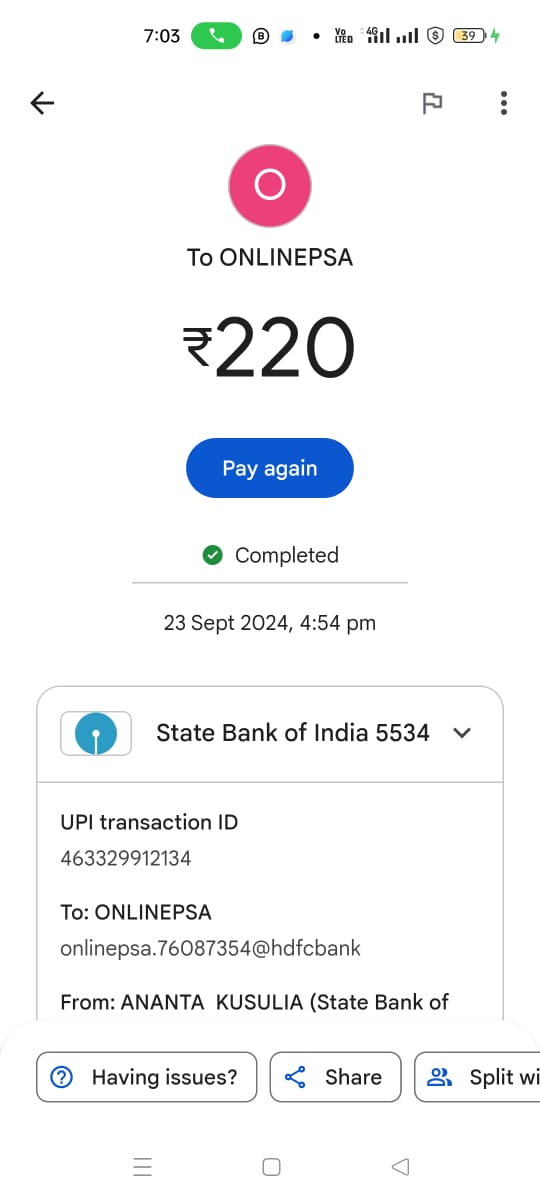Collapse the State Bank of India 5534 header
Screen dimensions: 540x1200
270,734
